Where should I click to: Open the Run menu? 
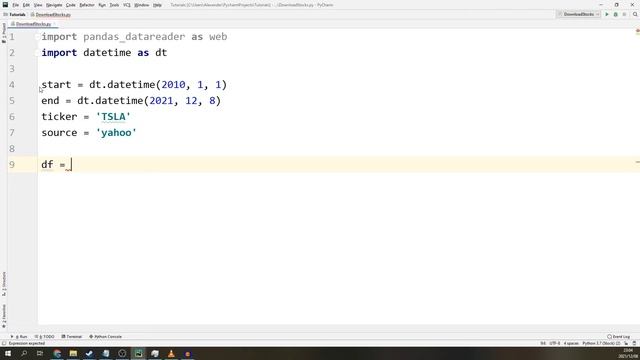(102, 5)
